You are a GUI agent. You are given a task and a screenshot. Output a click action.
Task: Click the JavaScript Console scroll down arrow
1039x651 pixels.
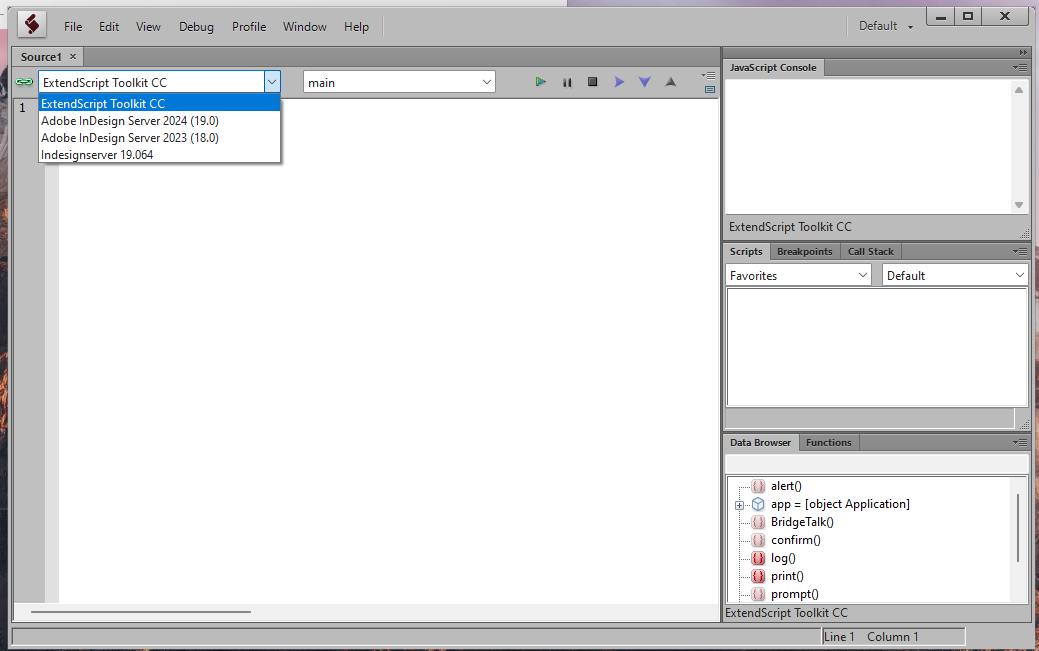click(x=1019, y=205)
